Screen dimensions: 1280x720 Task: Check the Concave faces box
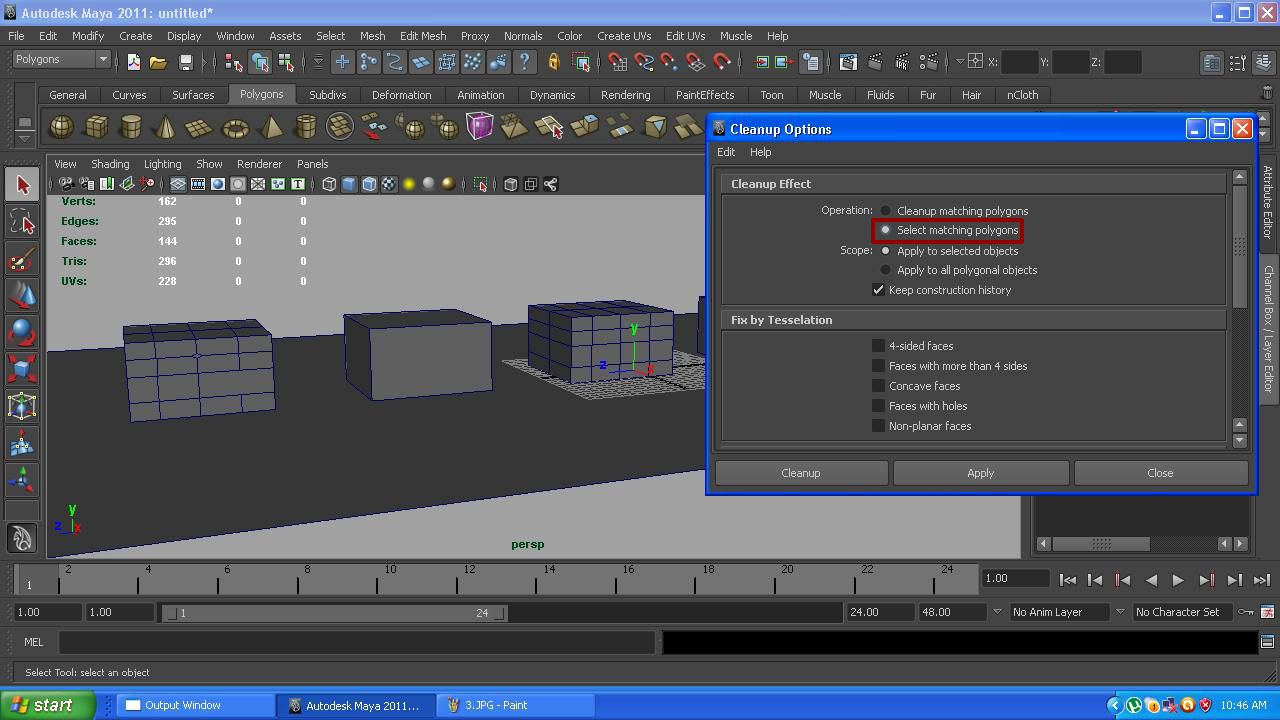pyautogui.click(x=878, y=386)
